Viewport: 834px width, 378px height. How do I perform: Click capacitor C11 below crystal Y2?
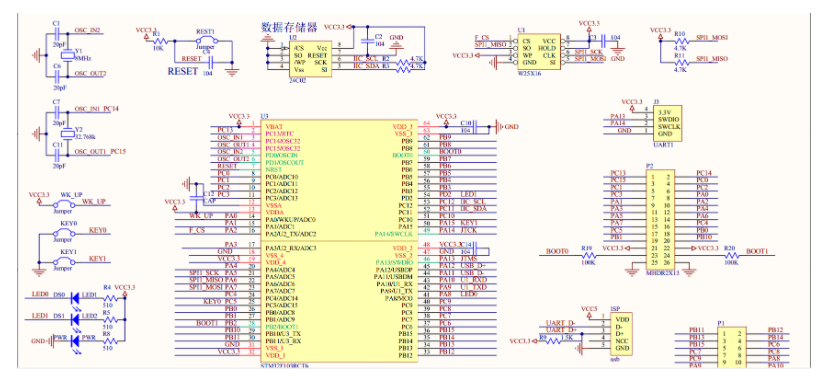point(57,154)
